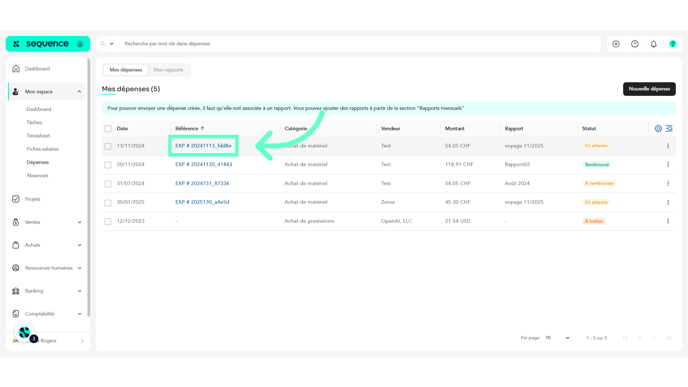The height and width of the screenshot is (387, 688).
Task: Open the round chat widget icon
Action: tap(24, 333)
